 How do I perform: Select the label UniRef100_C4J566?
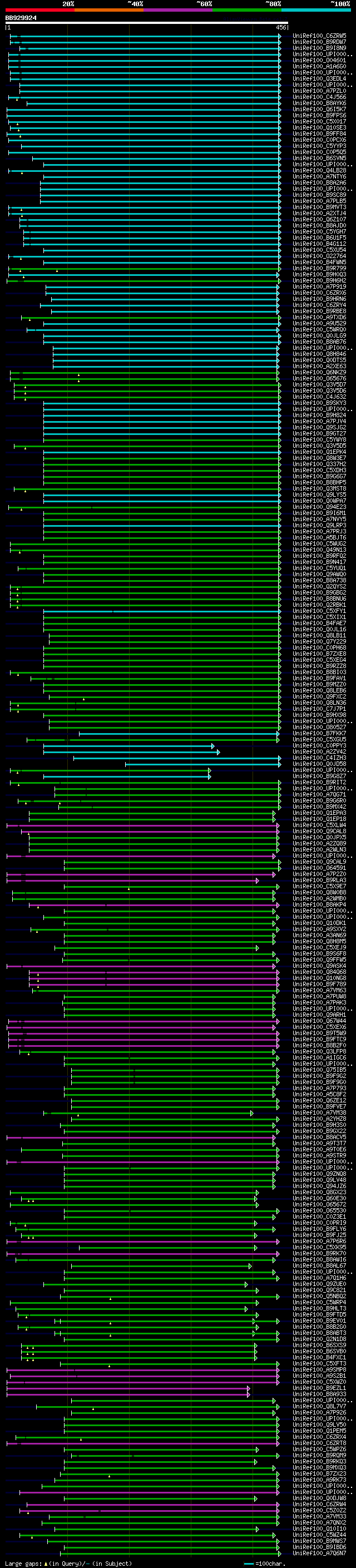pyautogui.click(x=319, y=97)
